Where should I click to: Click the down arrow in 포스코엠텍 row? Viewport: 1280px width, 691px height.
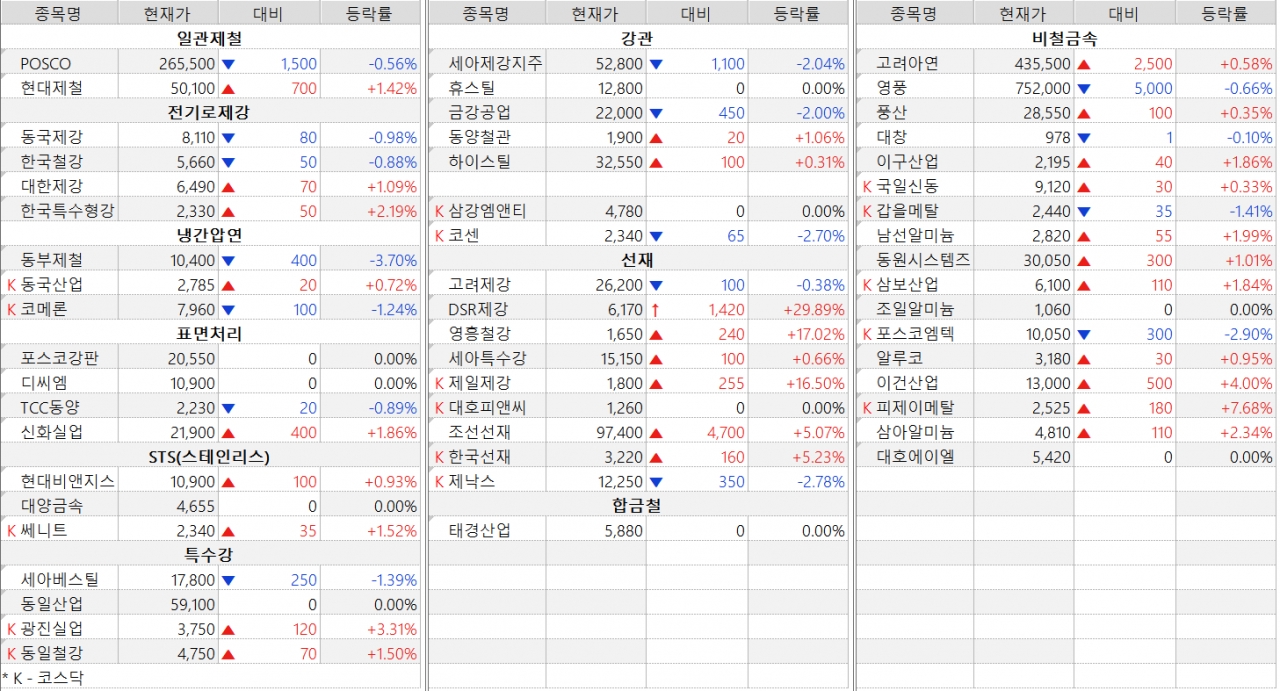click(x=1084, y=334)
